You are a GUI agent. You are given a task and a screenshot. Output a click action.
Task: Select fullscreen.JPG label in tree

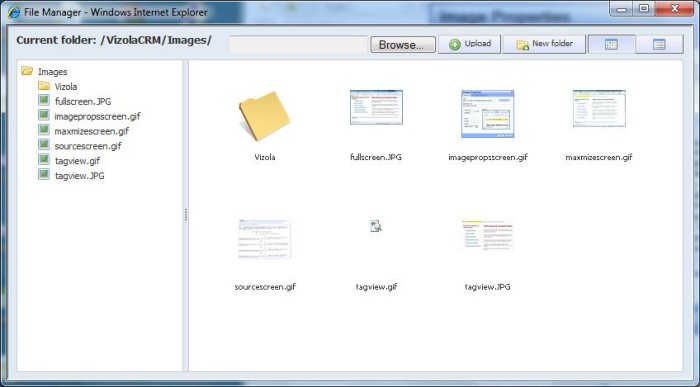point(83,101)
